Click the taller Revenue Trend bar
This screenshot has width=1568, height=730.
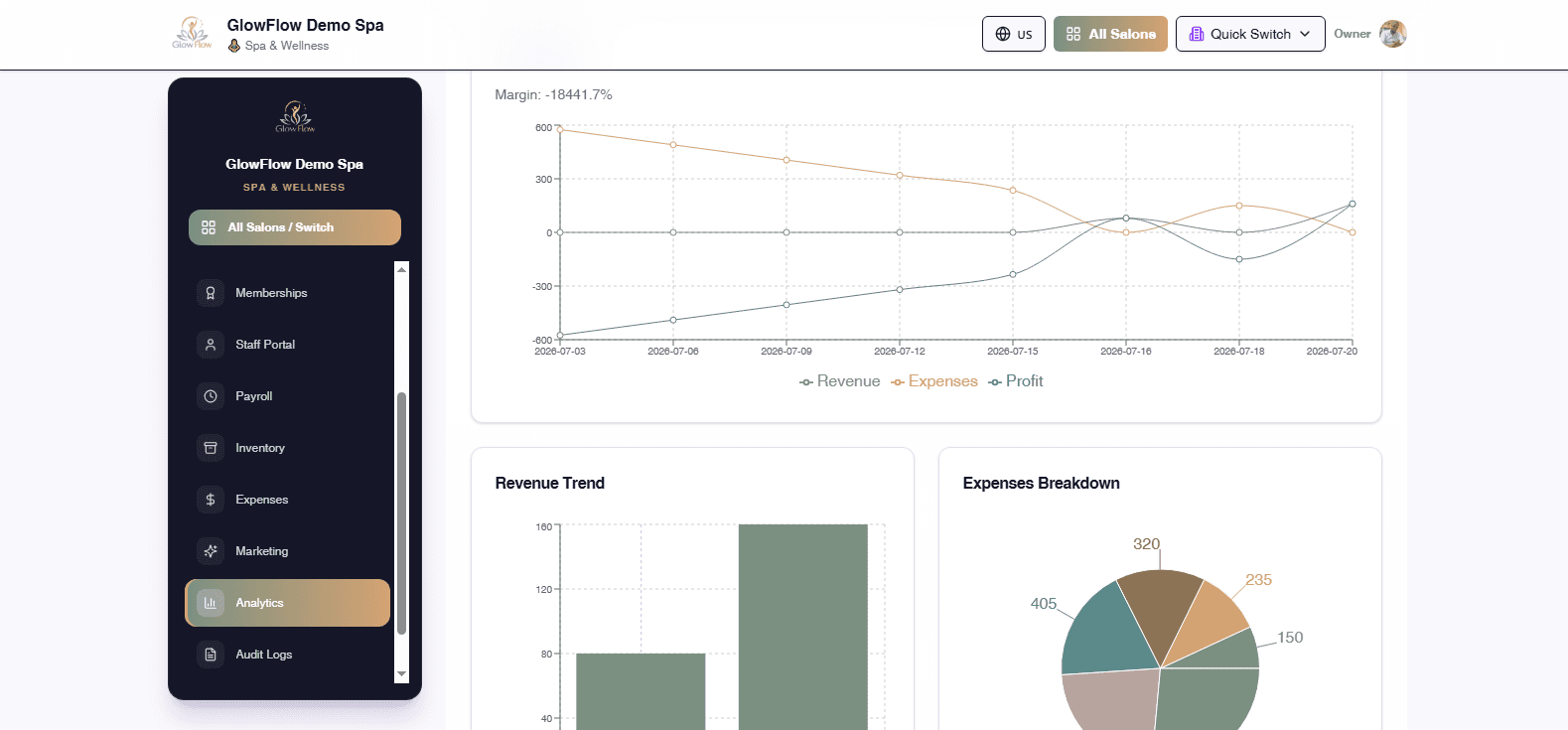pos(803,628)
